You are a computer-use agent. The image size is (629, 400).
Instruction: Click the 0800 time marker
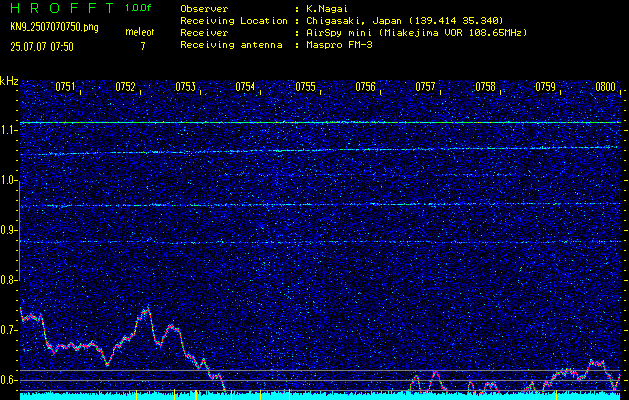click(605, 87)
